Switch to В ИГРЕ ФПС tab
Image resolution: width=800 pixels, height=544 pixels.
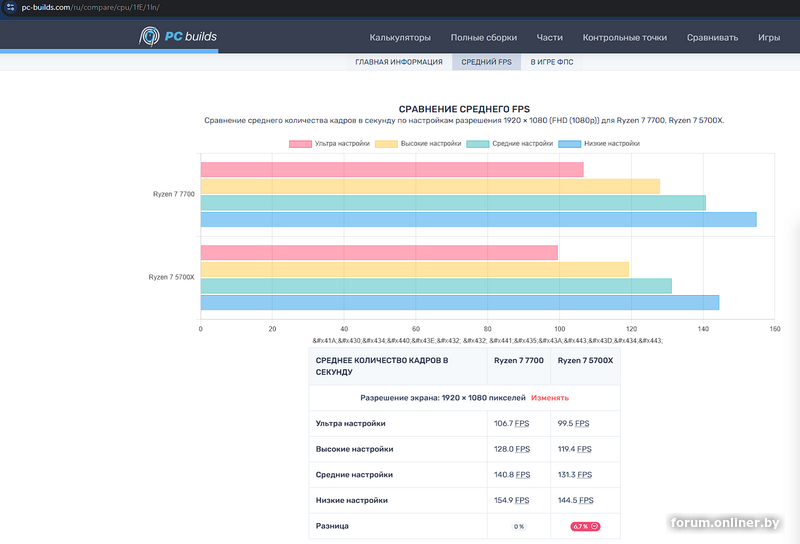pos(553,62)
